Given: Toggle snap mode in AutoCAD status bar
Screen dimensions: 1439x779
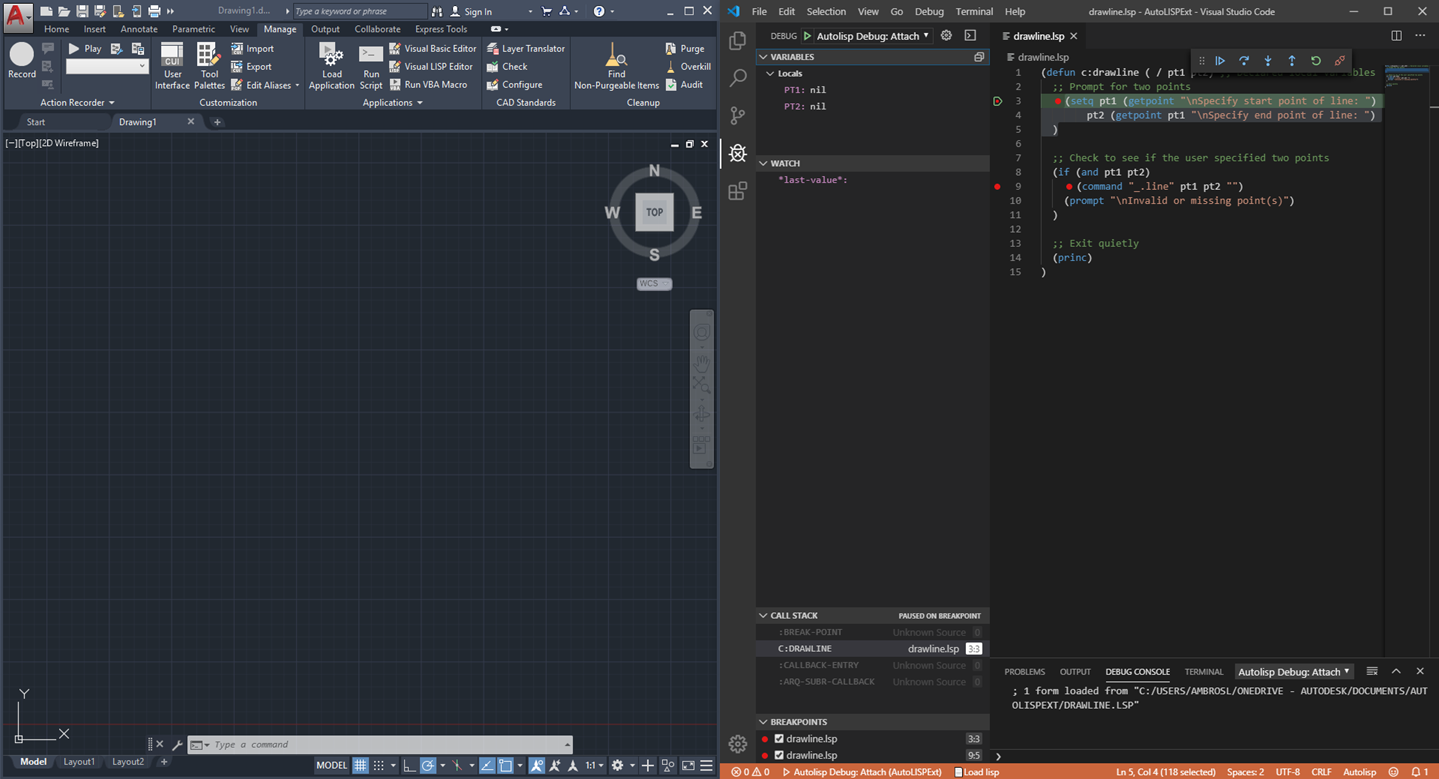Looking at the screenshot, I should [x=379, y=765].
